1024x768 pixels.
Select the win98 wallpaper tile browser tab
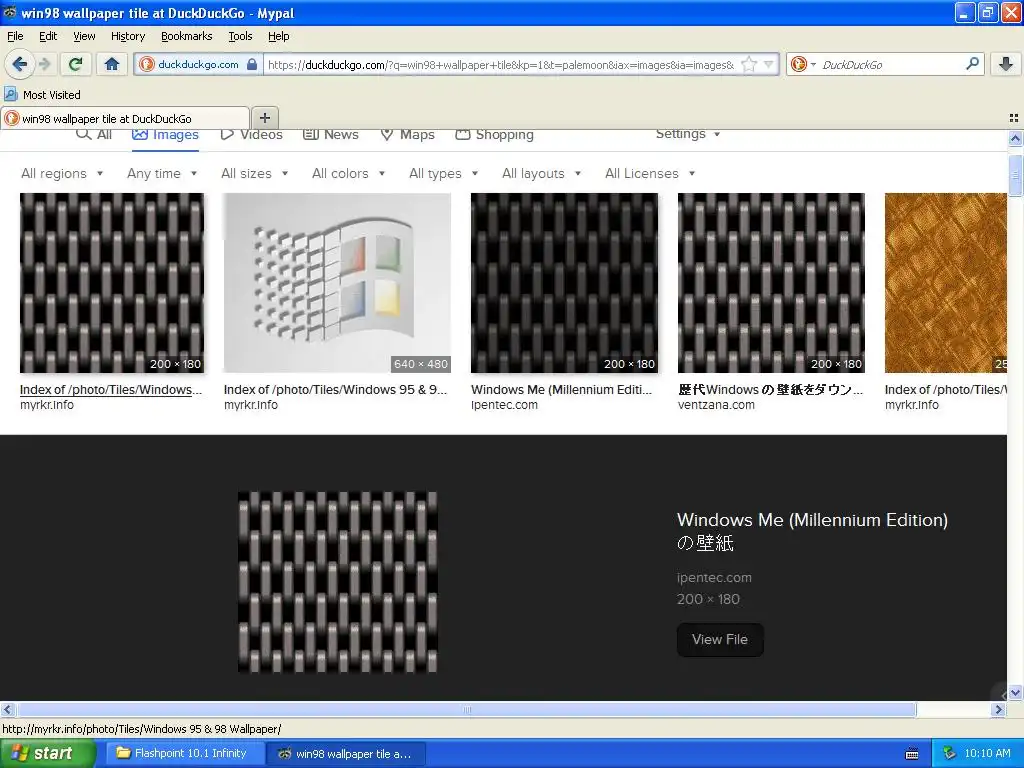[125, 118]
